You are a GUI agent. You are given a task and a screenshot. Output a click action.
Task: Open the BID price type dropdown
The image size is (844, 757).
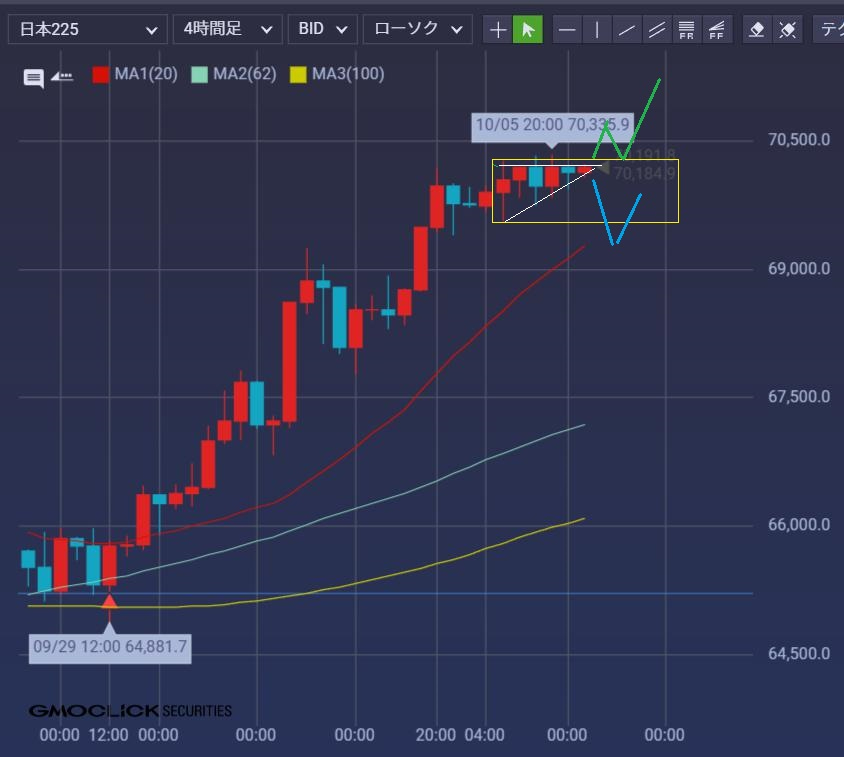(322, 29)
